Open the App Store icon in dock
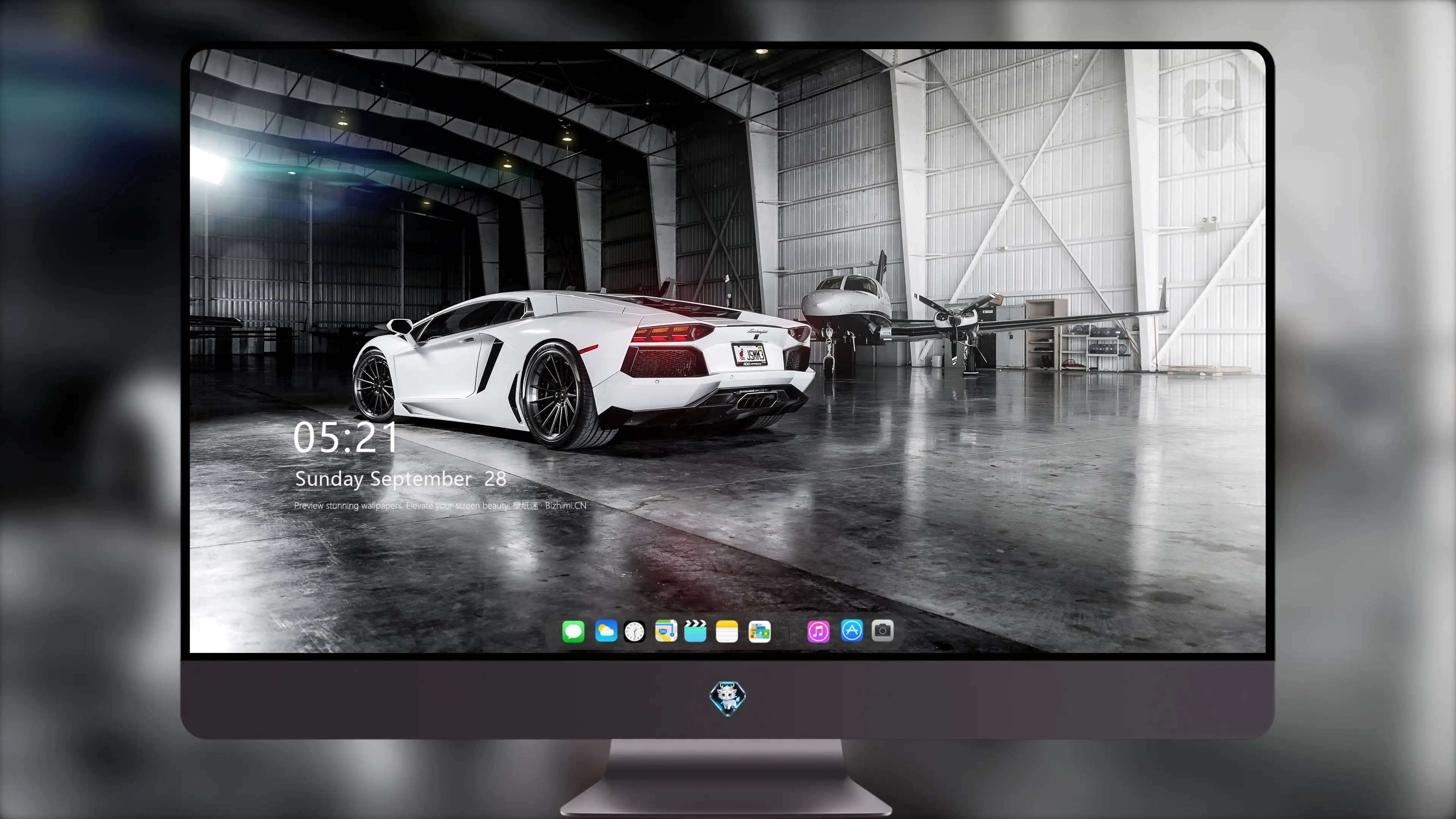The image size is (1456, 819). [x=852, y=630]
